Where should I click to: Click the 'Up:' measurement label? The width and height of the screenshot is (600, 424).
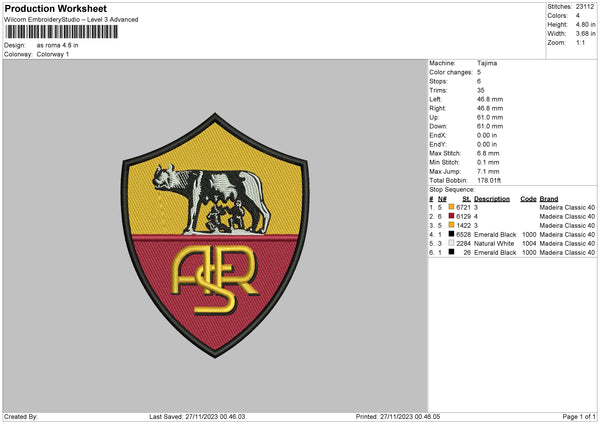(x=434, y=117)
